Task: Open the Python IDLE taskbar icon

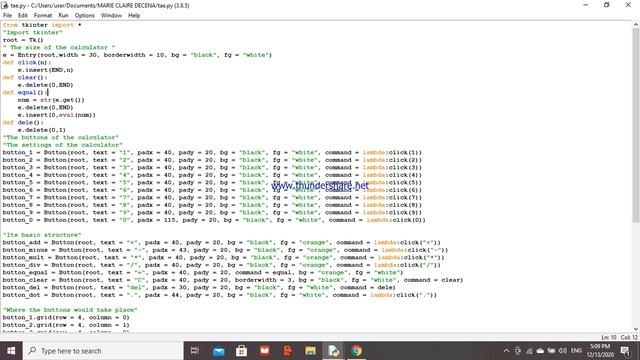Action: pos(333,351)
